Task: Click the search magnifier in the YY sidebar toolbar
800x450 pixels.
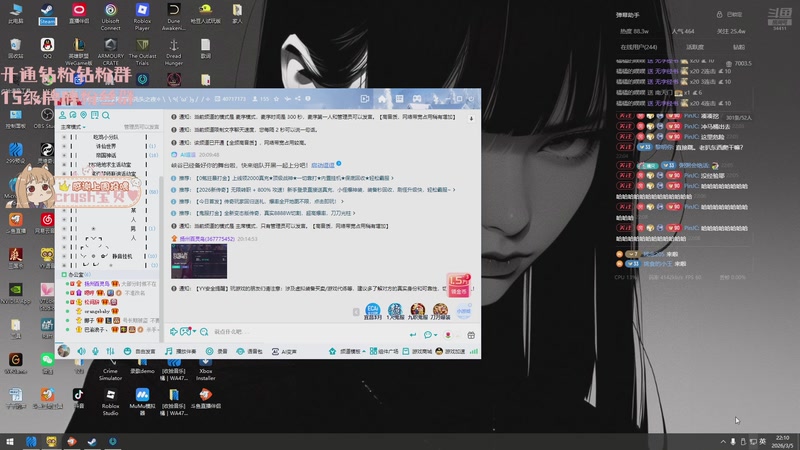Action: 106,115
